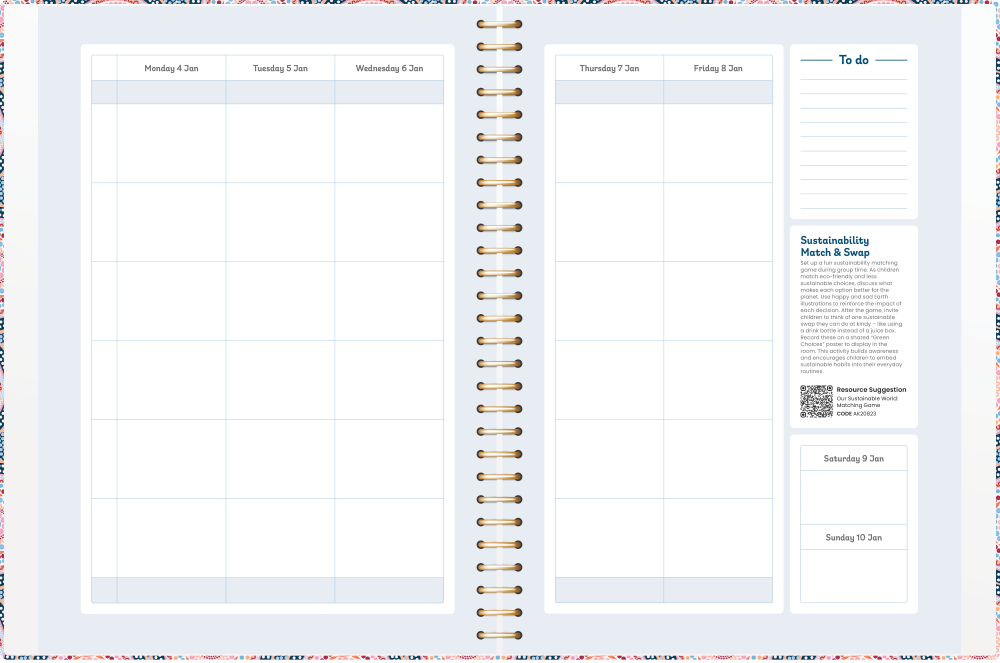This screenshot has width=1000, height=663.
Task: Click the Saturday 9 Jan heading
Action: coord(853,458)
